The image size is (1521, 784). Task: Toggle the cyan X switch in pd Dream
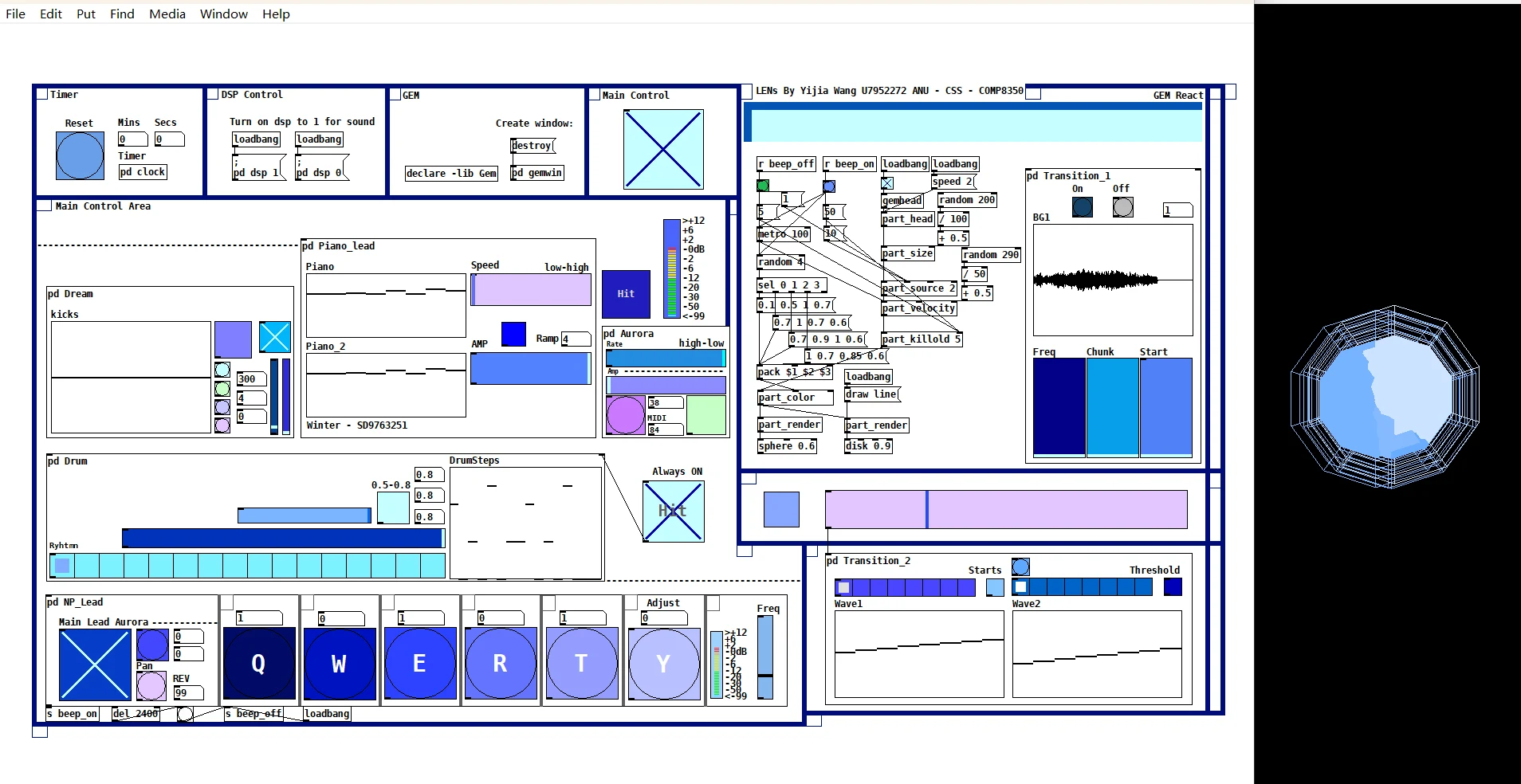(x=275, y=337)
